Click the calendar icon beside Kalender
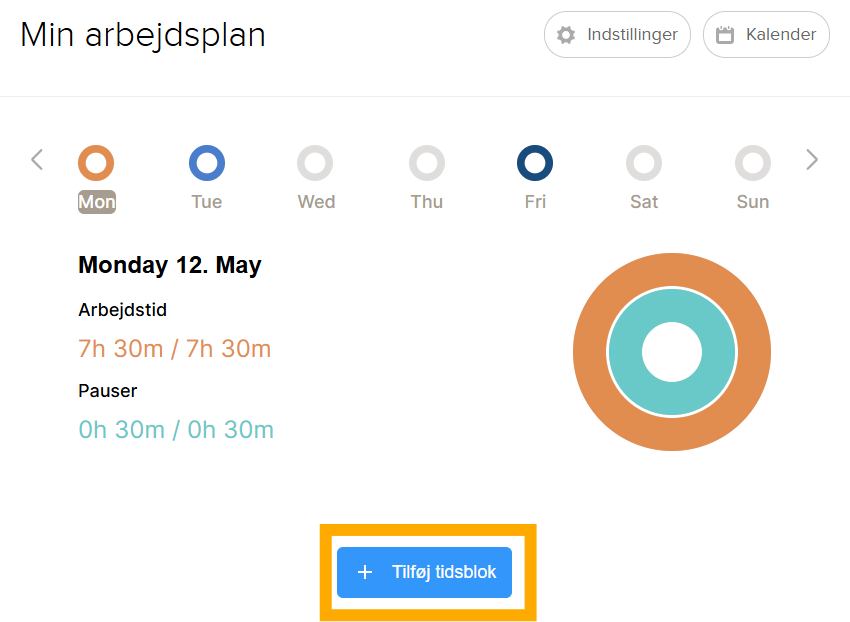850x622 pixels. tap(727, 34)
